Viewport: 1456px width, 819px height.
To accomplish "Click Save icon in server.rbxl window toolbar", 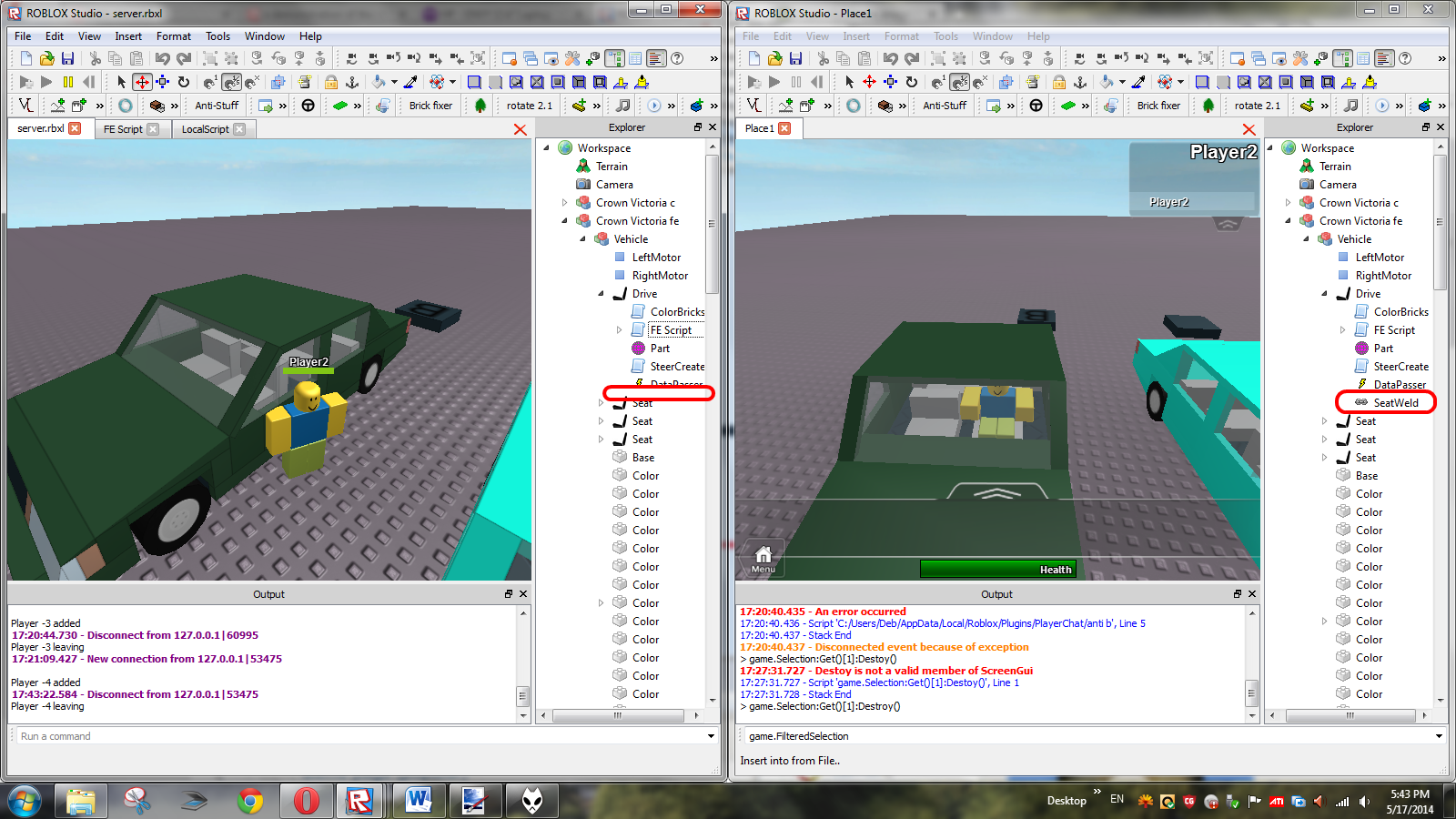I will (67, 58).
